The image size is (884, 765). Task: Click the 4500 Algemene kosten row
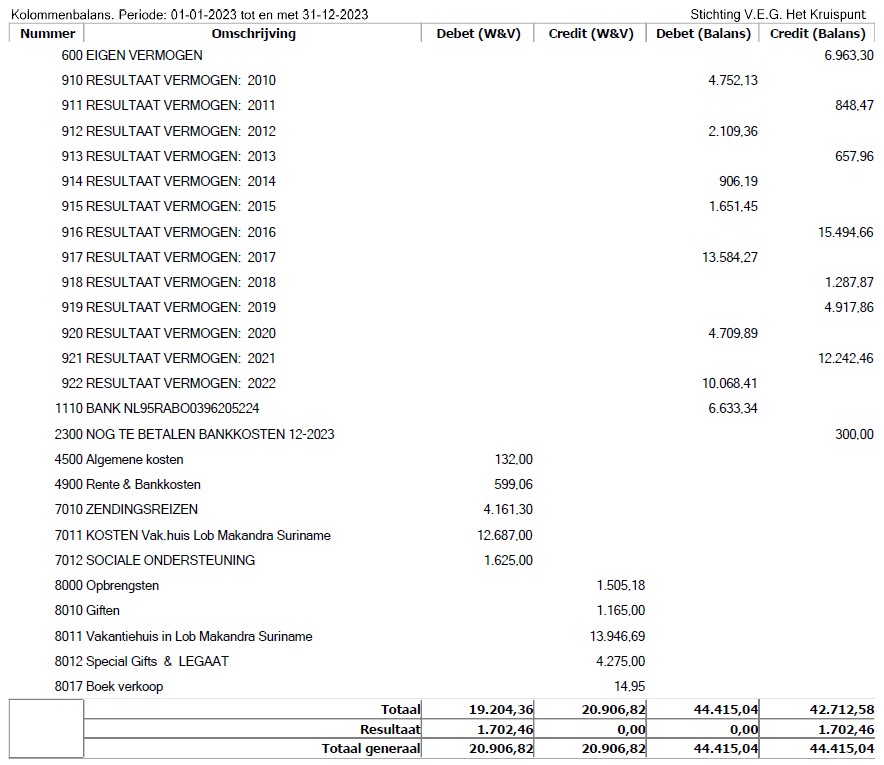click(x=119, y=460)
